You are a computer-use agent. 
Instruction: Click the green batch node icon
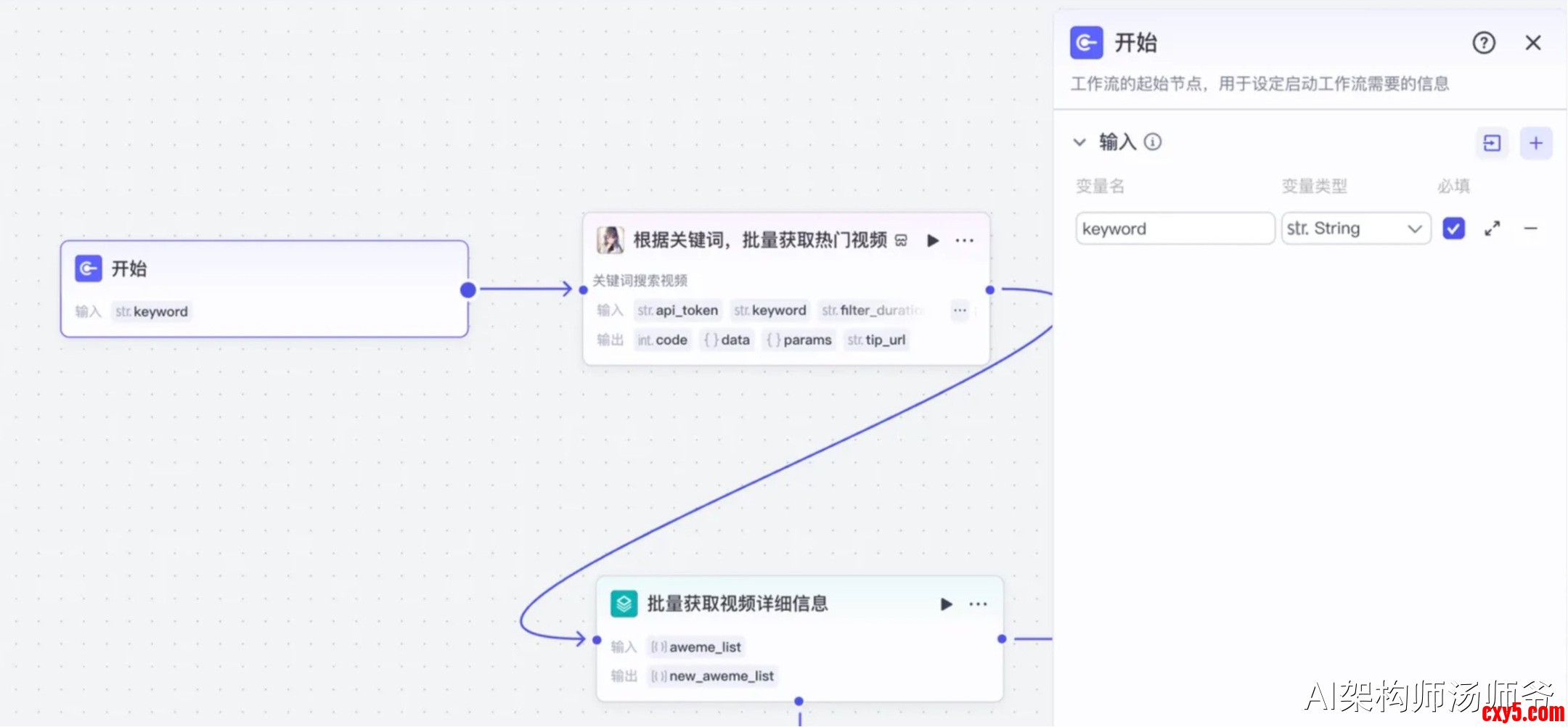[624, 604]
